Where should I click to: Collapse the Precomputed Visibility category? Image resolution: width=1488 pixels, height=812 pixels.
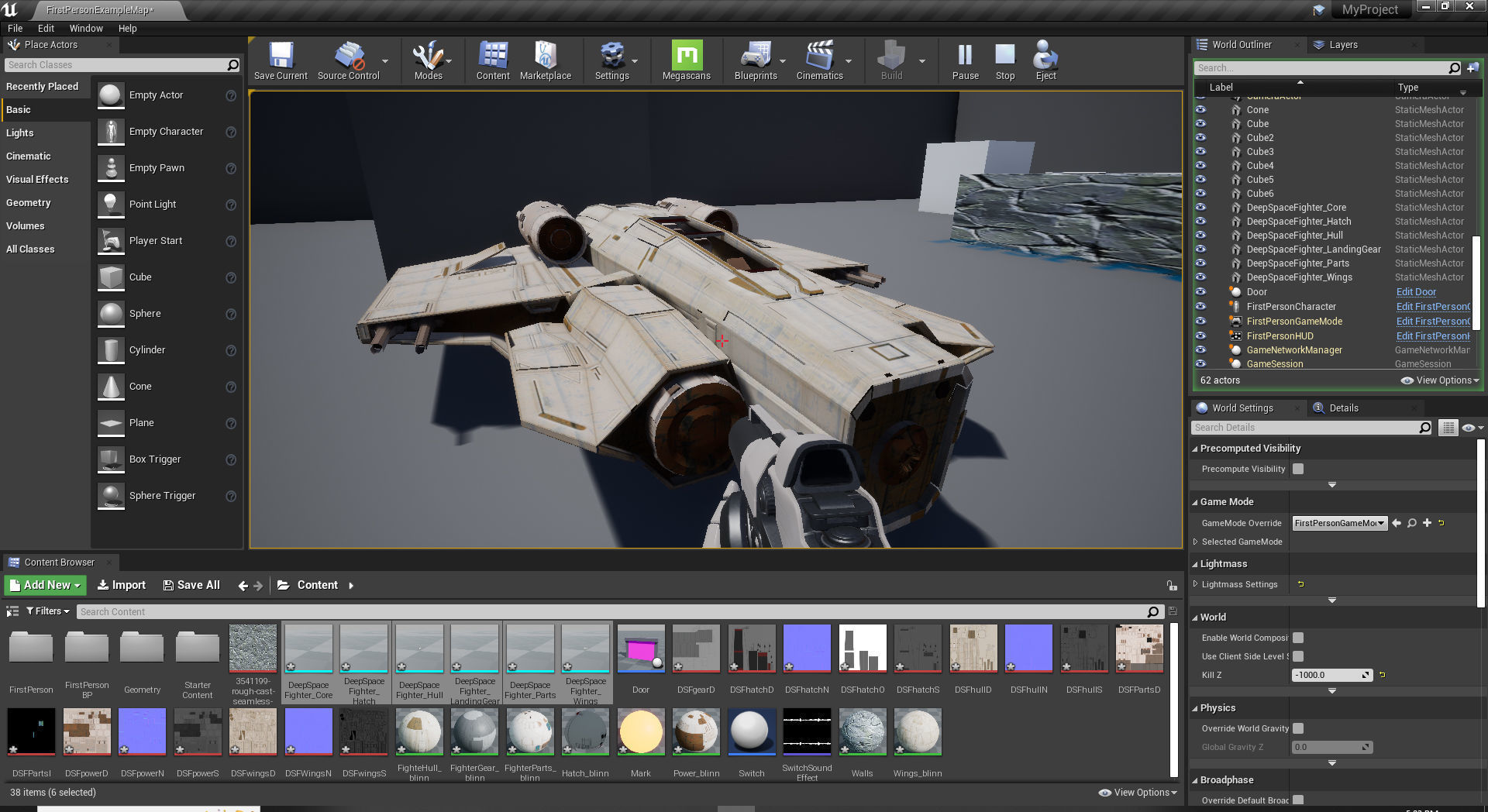[1195, 449]
